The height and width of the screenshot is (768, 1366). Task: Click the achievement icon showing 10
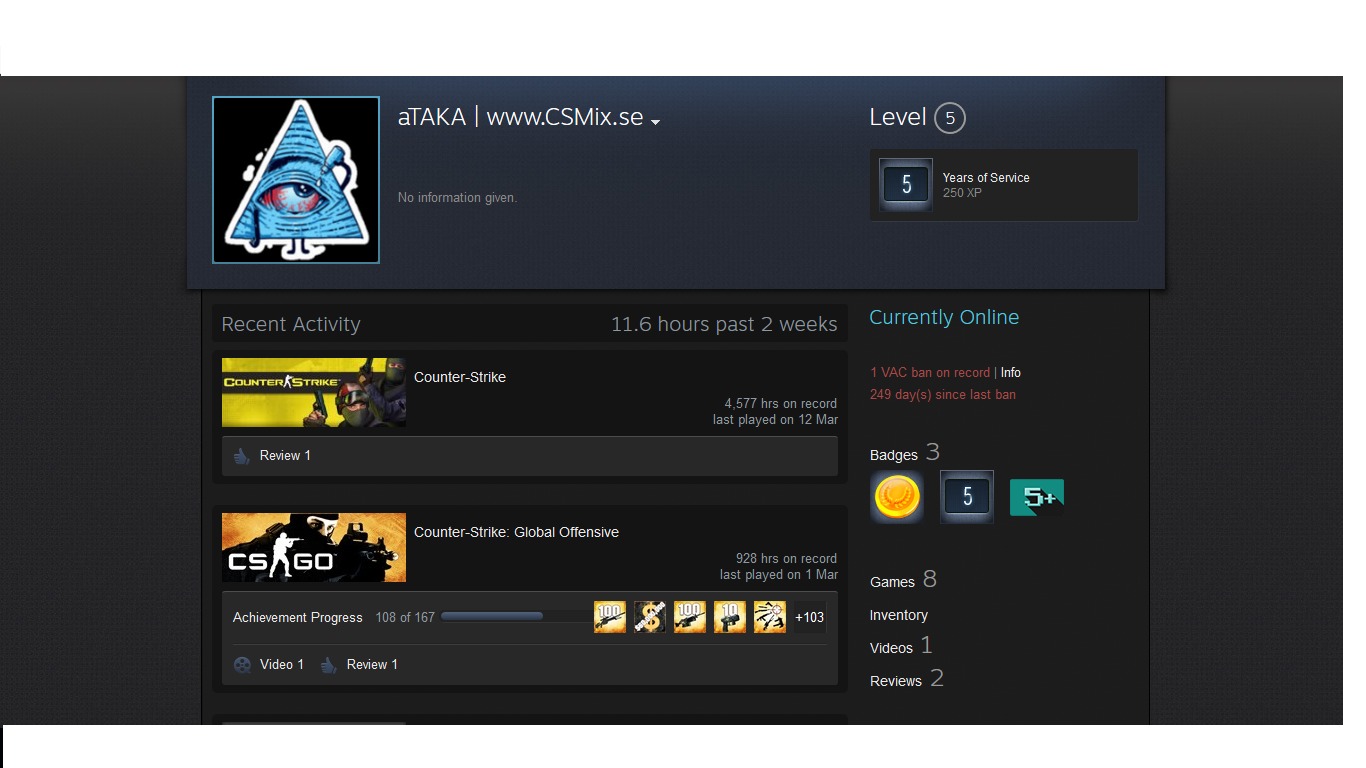pos(730,617)
